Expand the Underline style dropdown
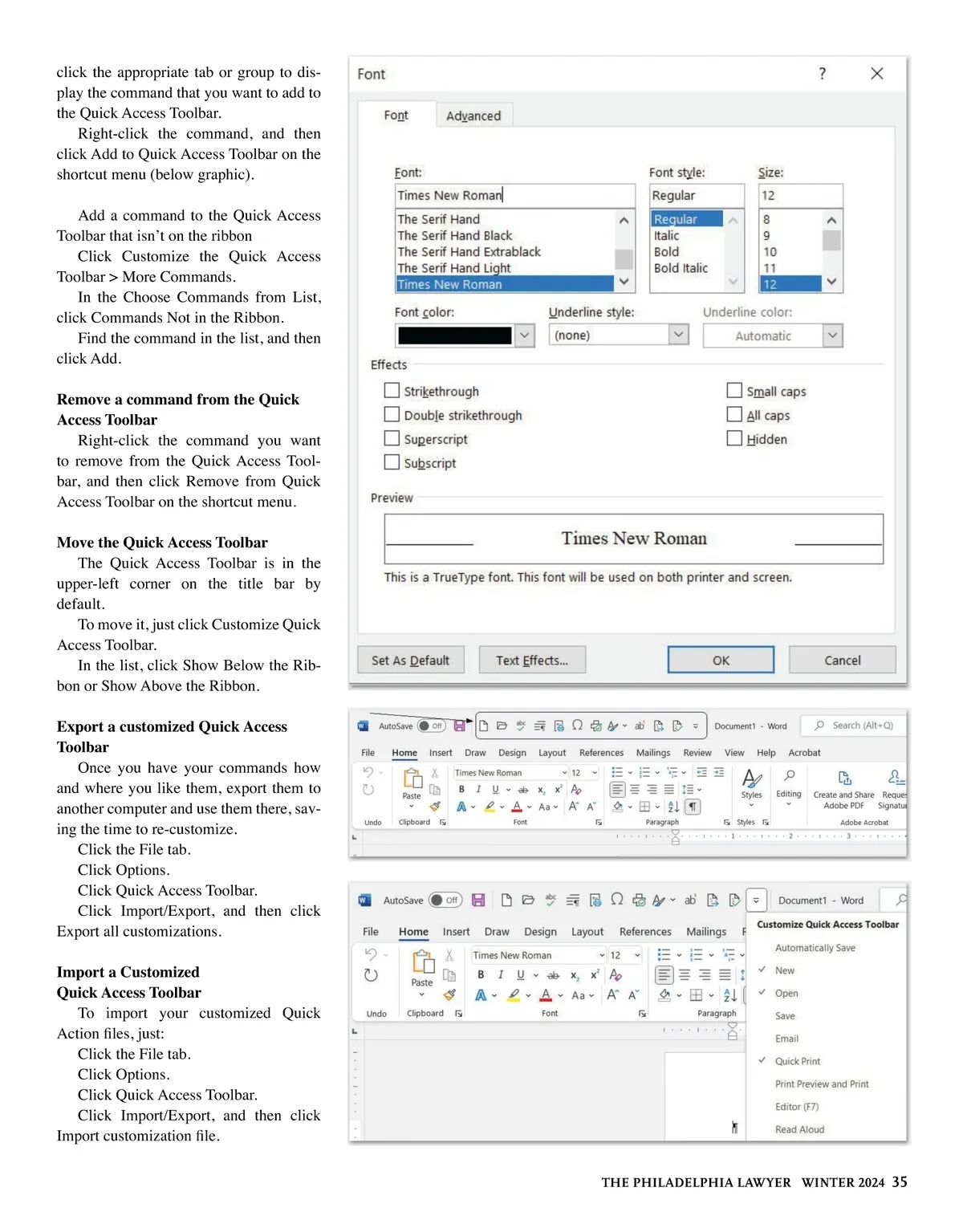The height and width of the screenshot is (1232, 963). 679,335
